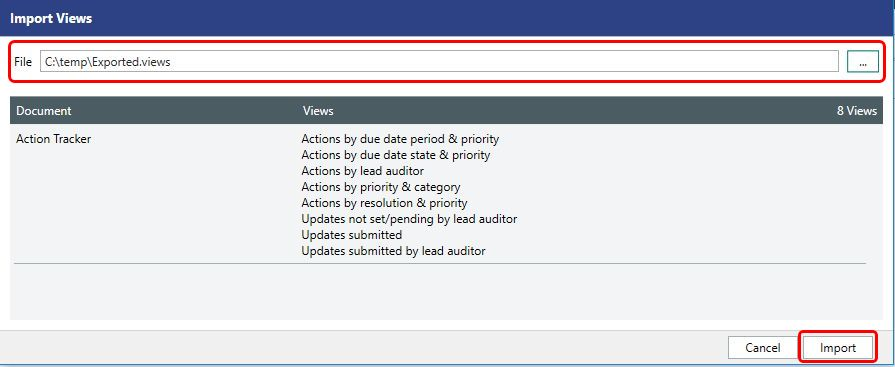
Task: Click the File path input field
Action: tap(439, 62)
